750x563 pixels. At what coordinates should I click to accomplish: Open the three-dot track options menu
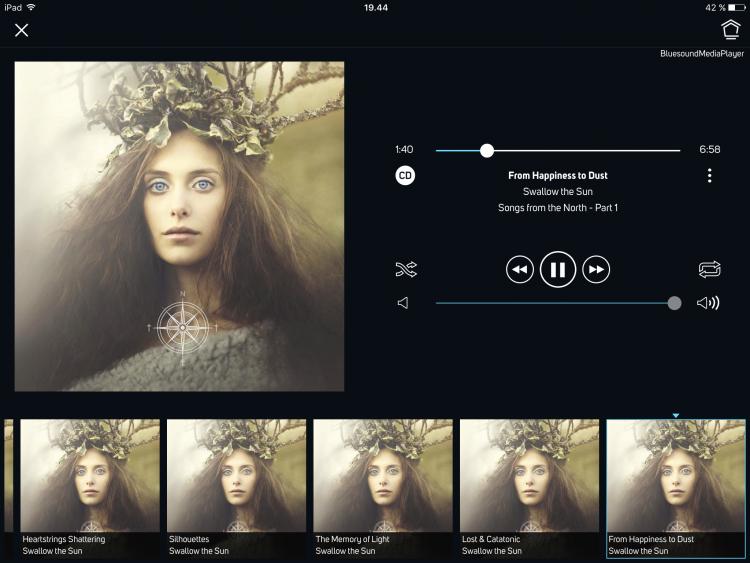click(709, 176)
